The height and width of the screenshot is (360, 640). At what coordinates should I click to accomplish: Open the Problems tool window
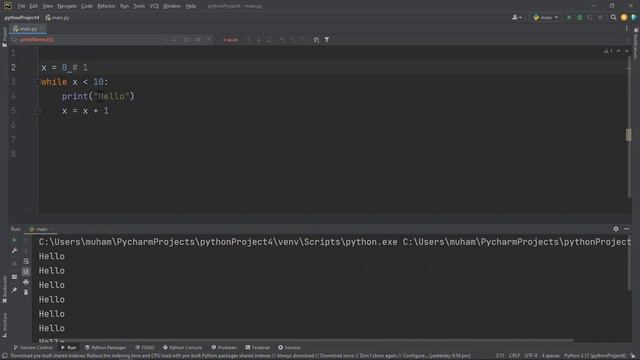pyautogui.click(x=224, y=348)
